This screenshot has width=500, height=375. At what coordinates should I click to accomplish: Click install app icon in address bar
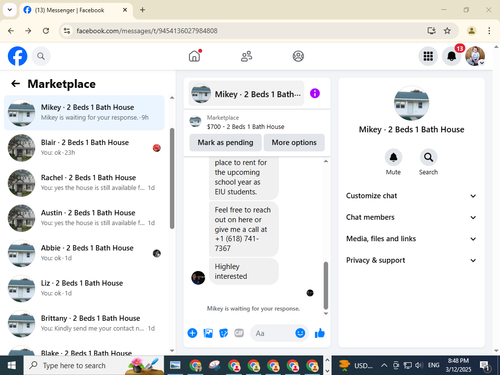(x=431, y=31)
